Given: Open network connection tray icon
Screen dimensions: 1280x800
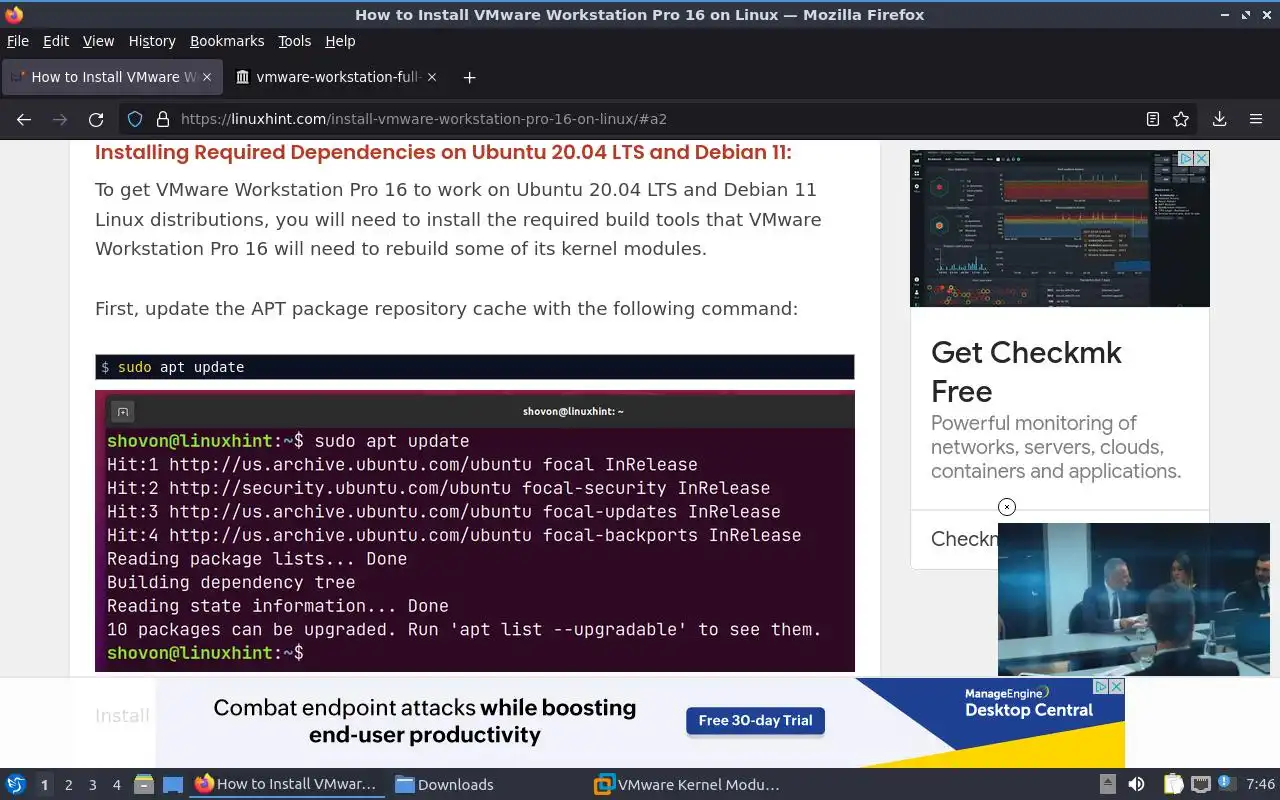Looking at the screenshot, I should coord(1201,785).
